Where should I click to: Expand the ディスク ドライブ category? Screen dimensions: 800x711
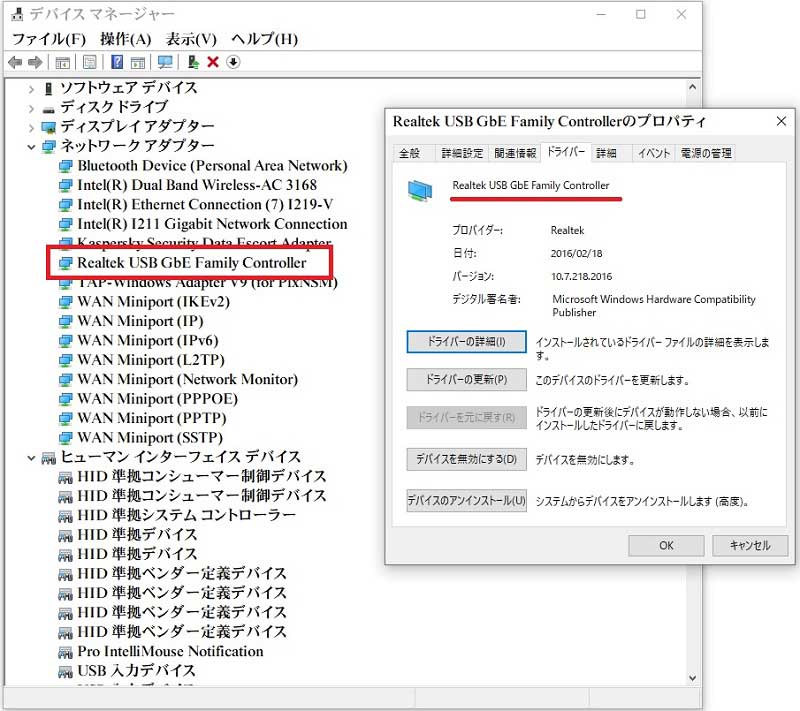[31, 109]
